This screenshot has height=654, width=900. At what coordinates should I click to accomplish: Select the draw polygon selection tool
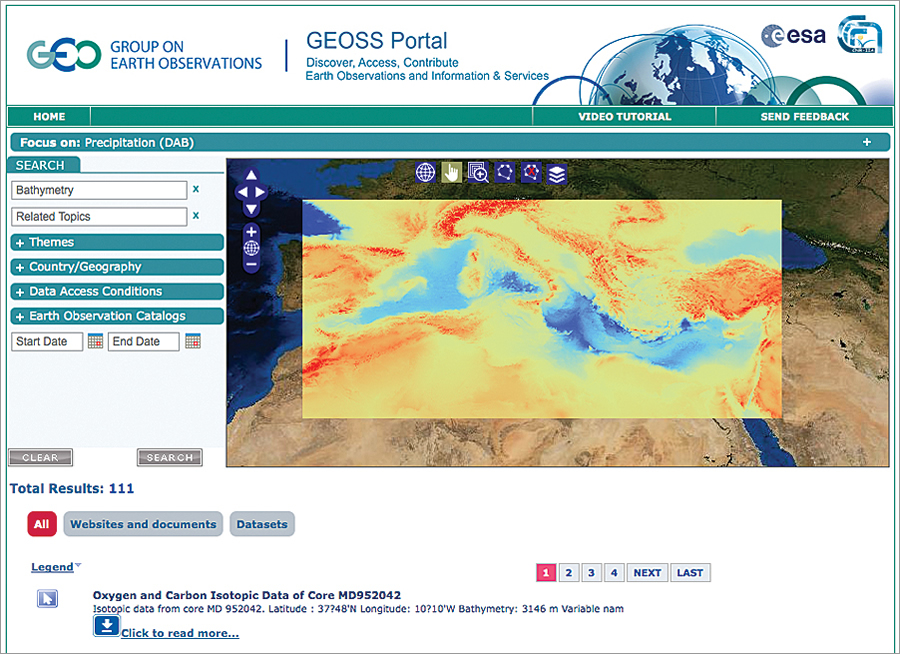pos(505,172)
